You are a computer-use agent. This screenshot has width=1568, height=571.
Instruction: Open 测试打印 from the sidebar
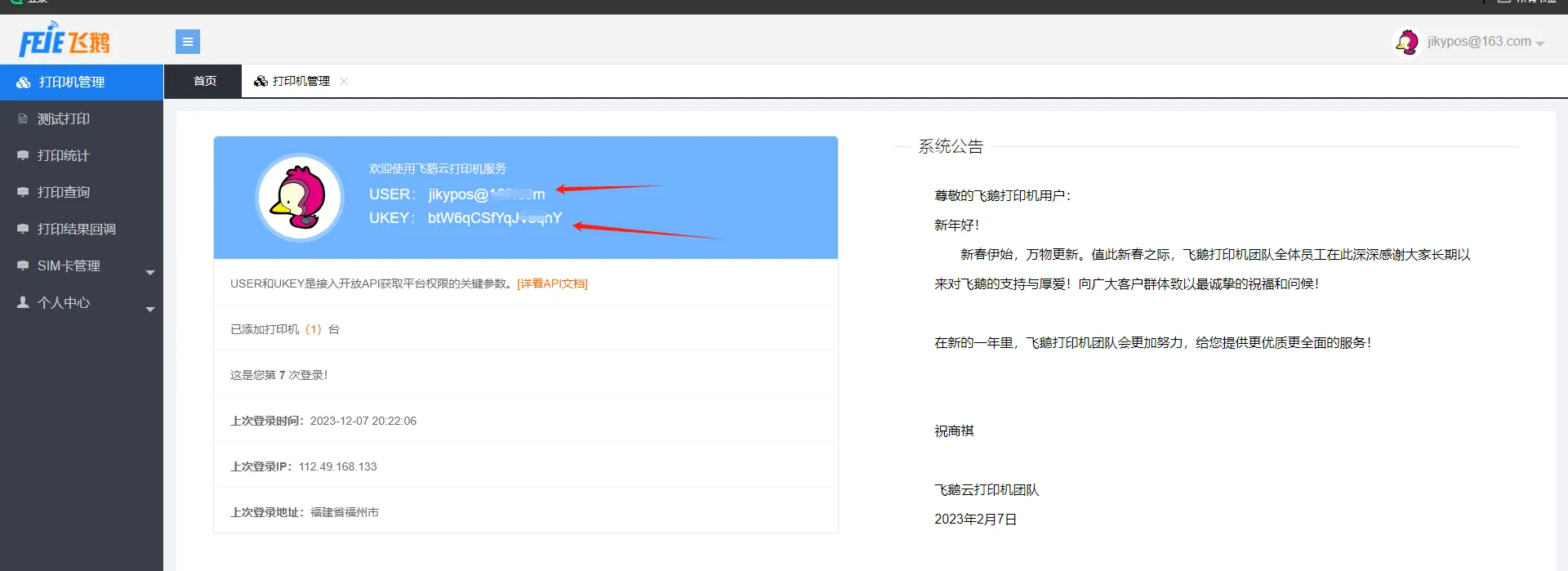(63, 119)
